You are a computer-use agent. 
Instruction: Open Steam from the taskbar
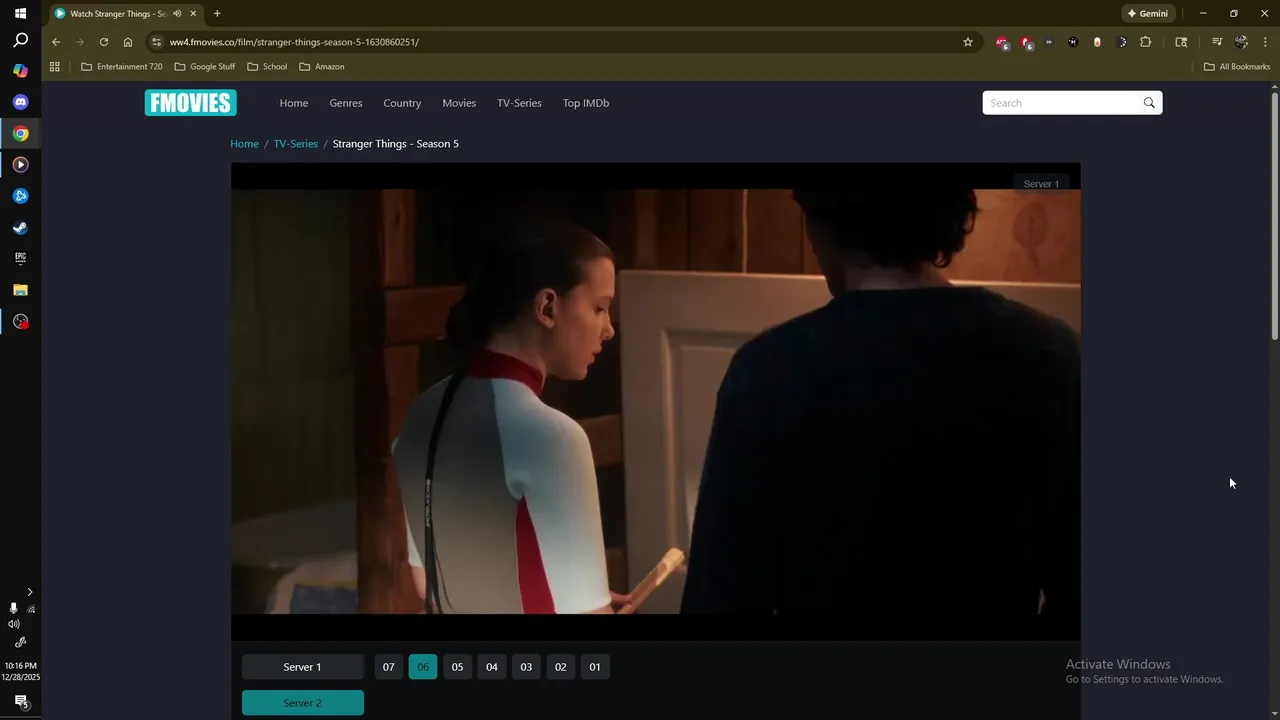(x=20, y=227)
